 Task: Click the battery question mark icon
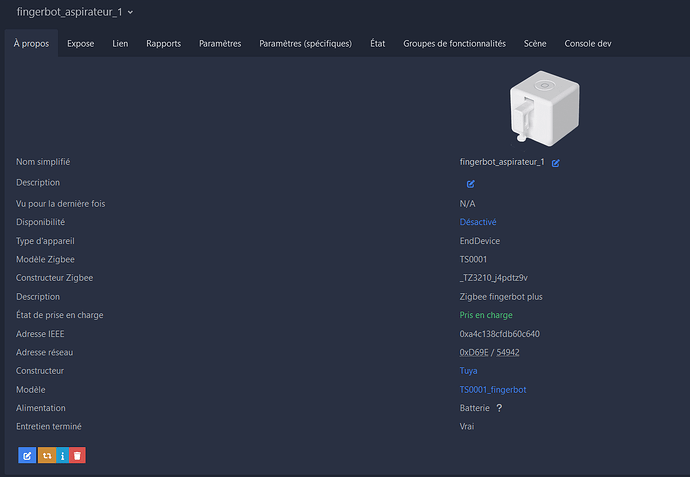498,408
